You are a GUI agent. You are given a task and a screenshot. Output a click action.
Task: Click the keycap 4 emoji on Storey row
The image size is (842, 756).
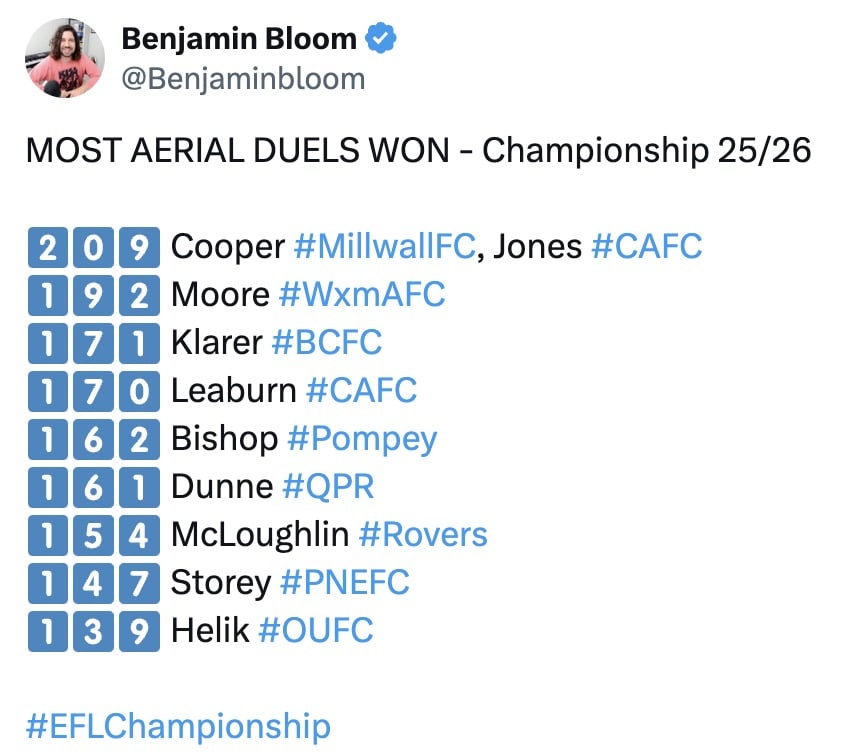pyautogui.click(x=94, y=582)
